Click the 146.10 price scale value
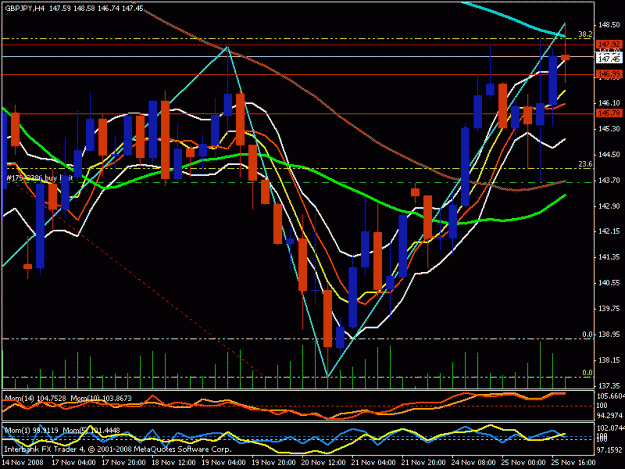The image size is (625, 469). pyautogui.click(x=609, y=103)
